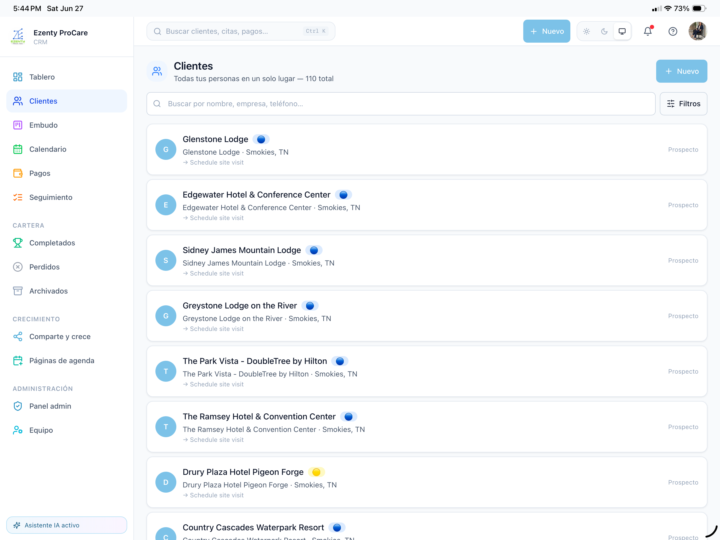This screenshot has height=540, width=720.
Task: Click Schedule site visit under Glenstone Lodge
Action: point(213,163)
